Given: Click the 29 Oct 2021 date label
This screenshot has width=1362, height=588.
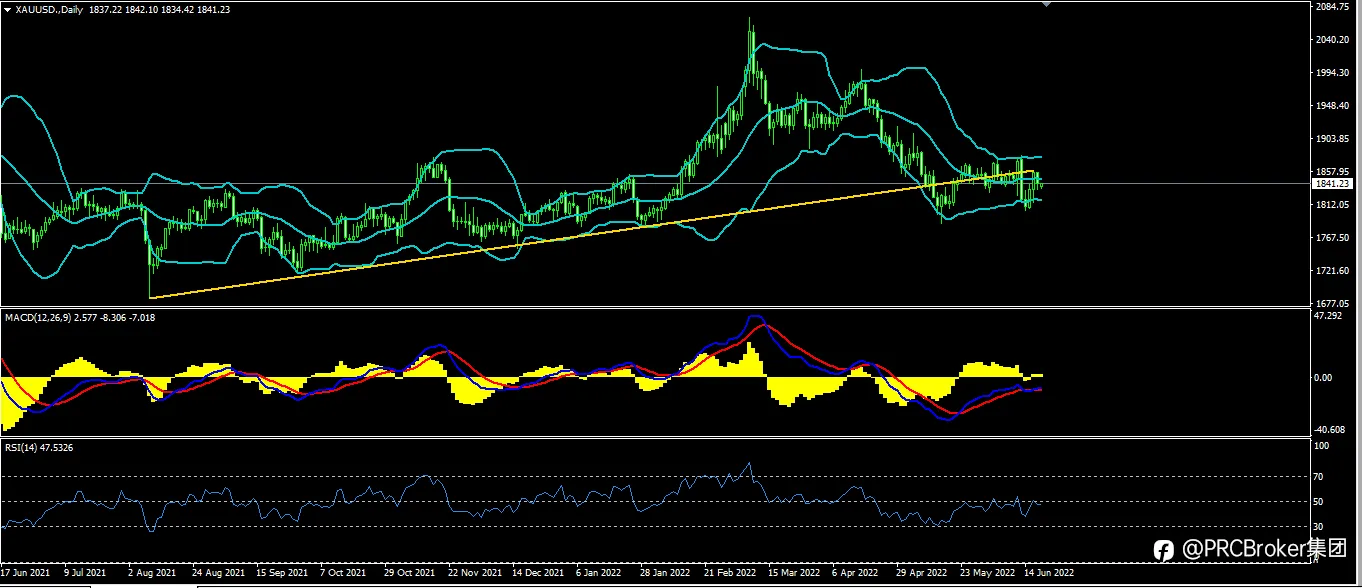Looking at the screenshot, I should pyautogui.click(x=410, y=574).
